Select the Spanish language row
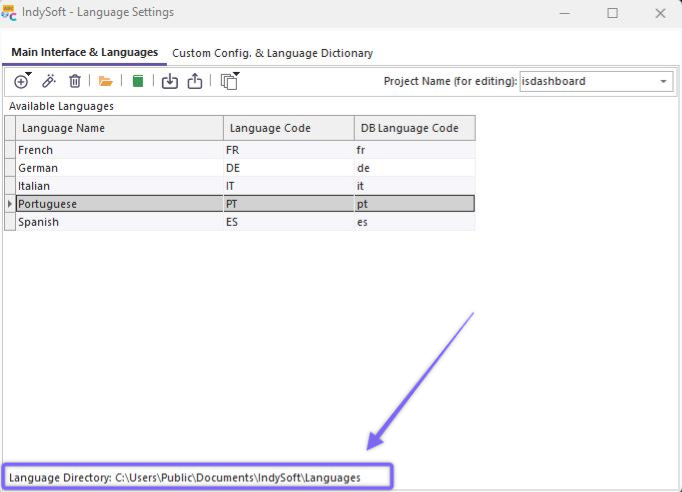682x492 pixels. pos(119,222)
